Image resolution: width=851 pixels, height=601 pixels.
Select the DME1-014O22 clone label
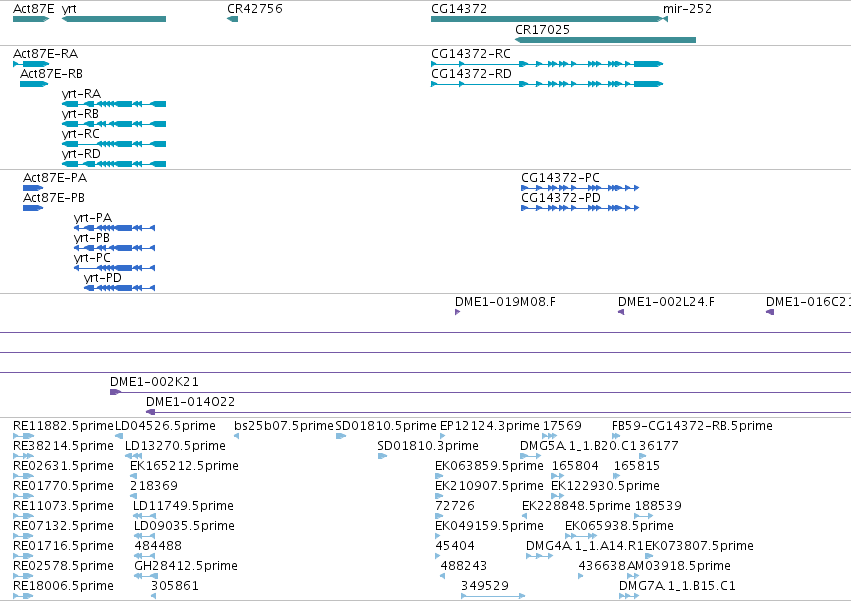click(190, 402)
